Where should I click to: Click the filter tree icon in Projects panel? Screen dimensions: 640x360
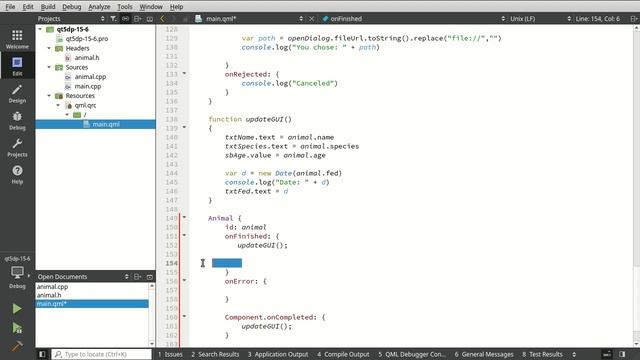click(x=113, y=18)
